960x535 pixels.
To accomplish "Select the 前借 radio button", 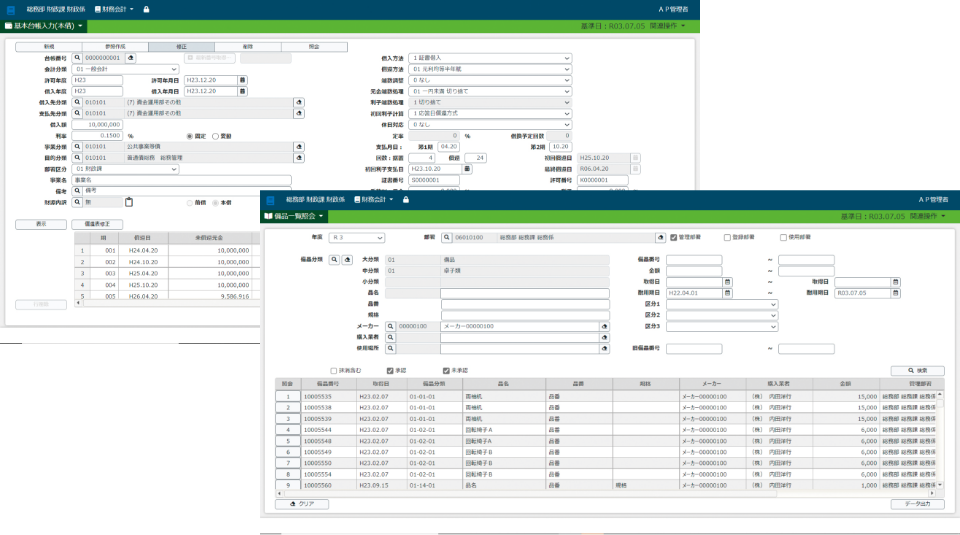I will 190,203.
